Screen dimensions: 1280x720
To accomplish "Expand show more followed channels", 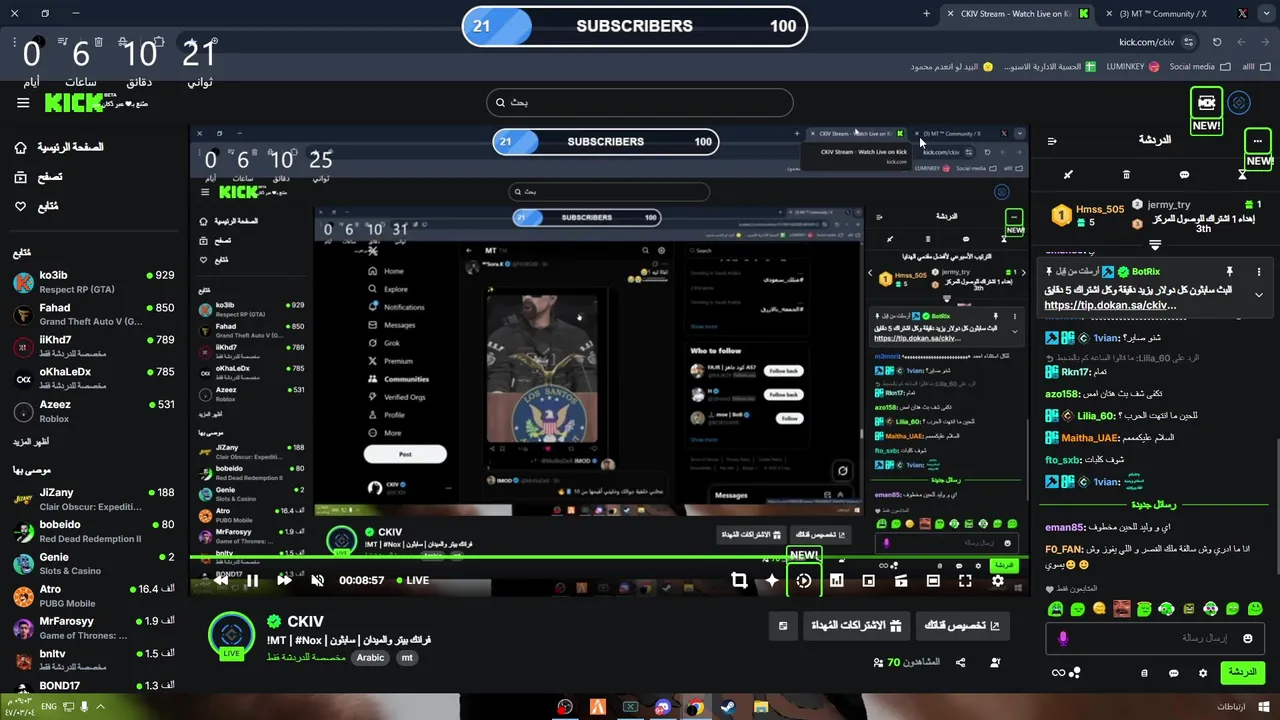I will coord(31,442).
